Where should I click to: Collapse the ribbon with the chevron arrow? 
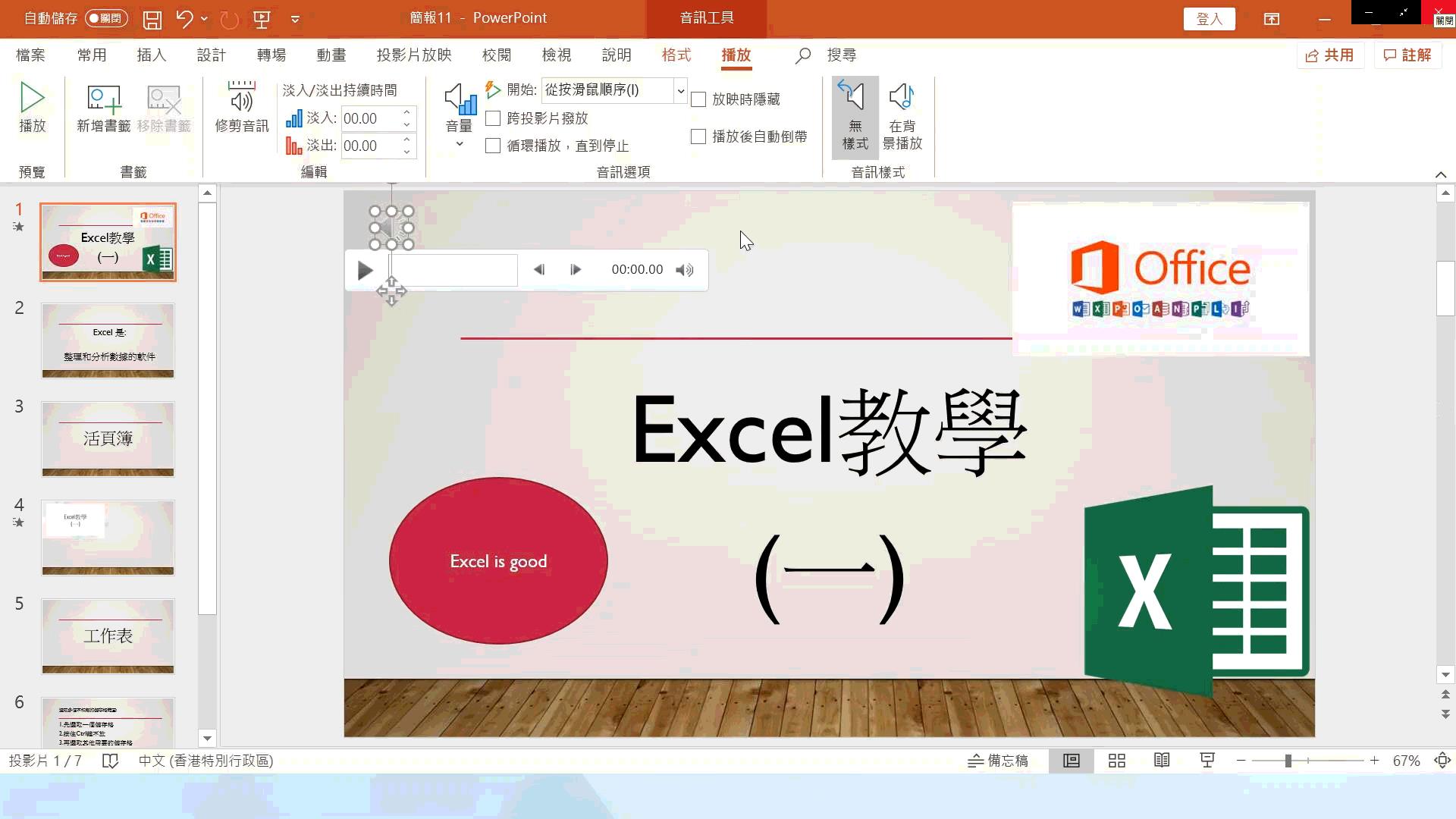tap(1441, 174)
